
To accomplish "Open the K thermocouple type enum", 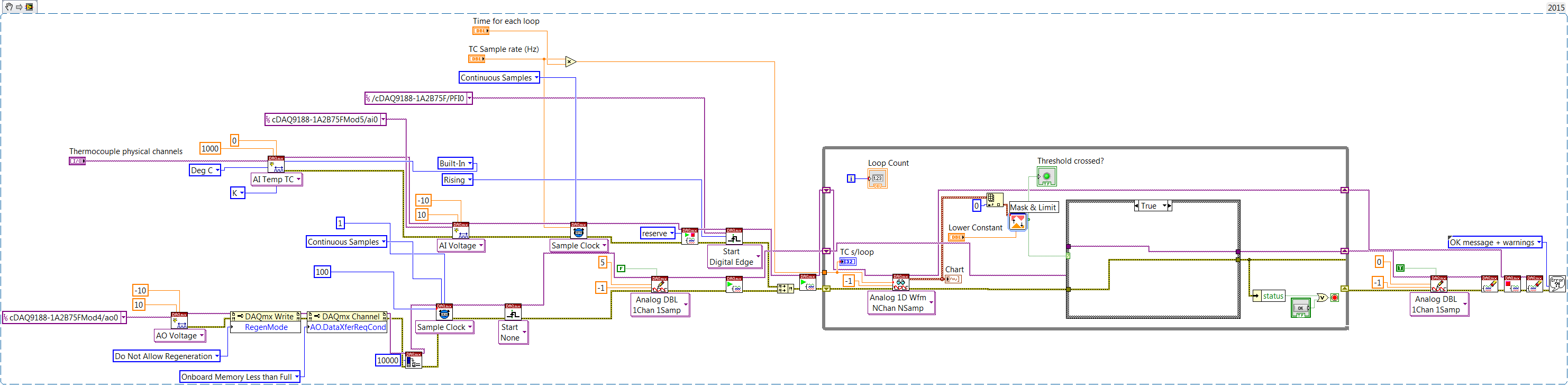I will tap(238, 193).
